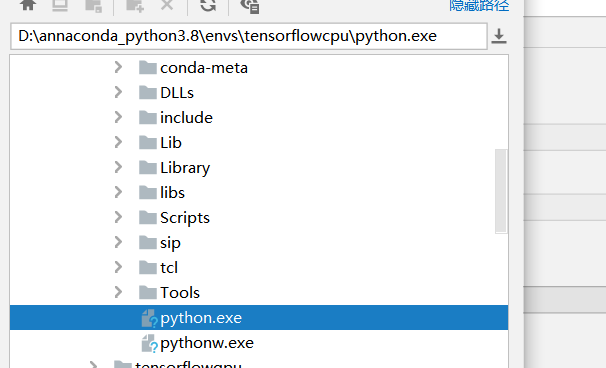Expand the DLLs folder
This screenshot has height=368, width=606.
[x=118, y=92]
